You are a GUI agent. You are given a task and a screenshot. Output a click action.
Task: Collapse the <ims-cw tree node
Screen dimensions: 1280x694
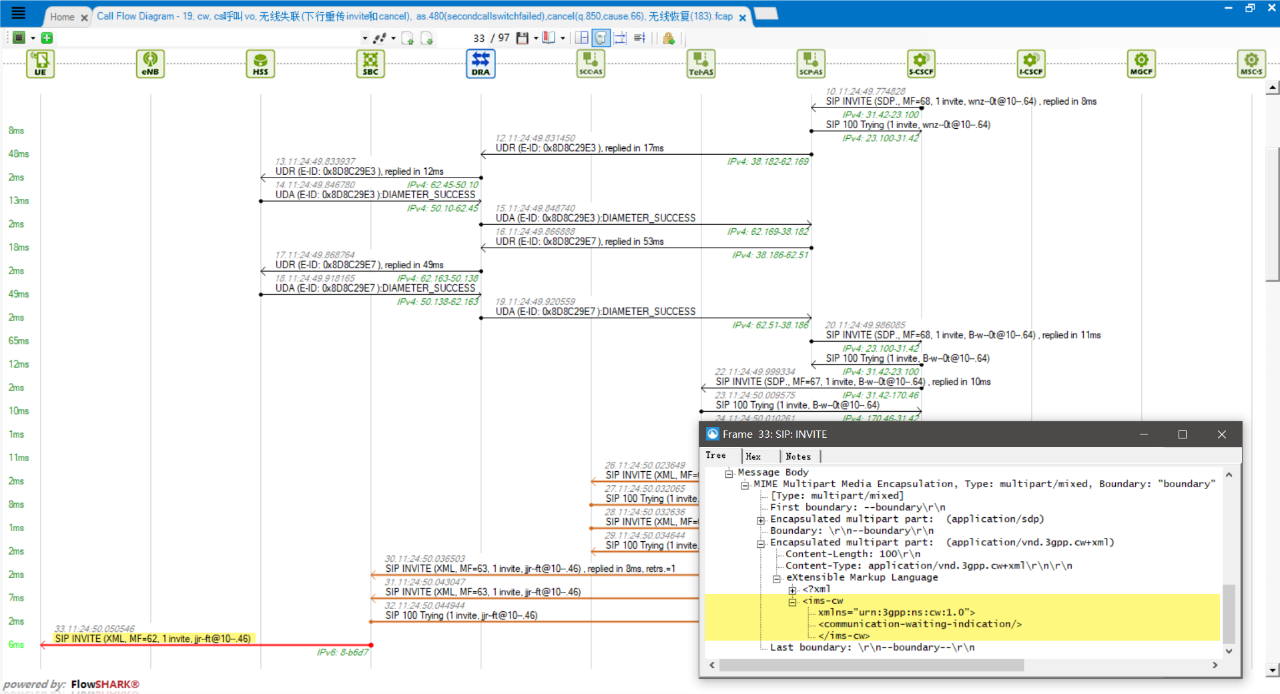(x=793, y=602)
